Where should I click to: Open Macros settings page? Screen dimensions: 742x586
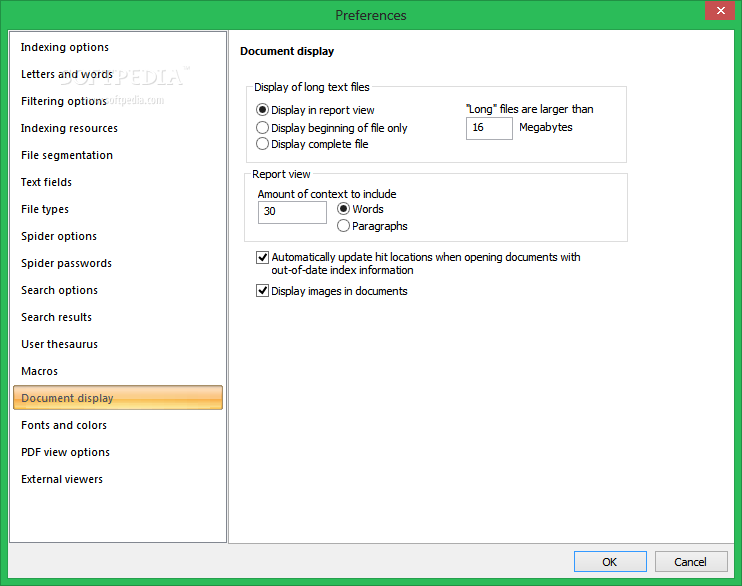(x=118, y=371)
